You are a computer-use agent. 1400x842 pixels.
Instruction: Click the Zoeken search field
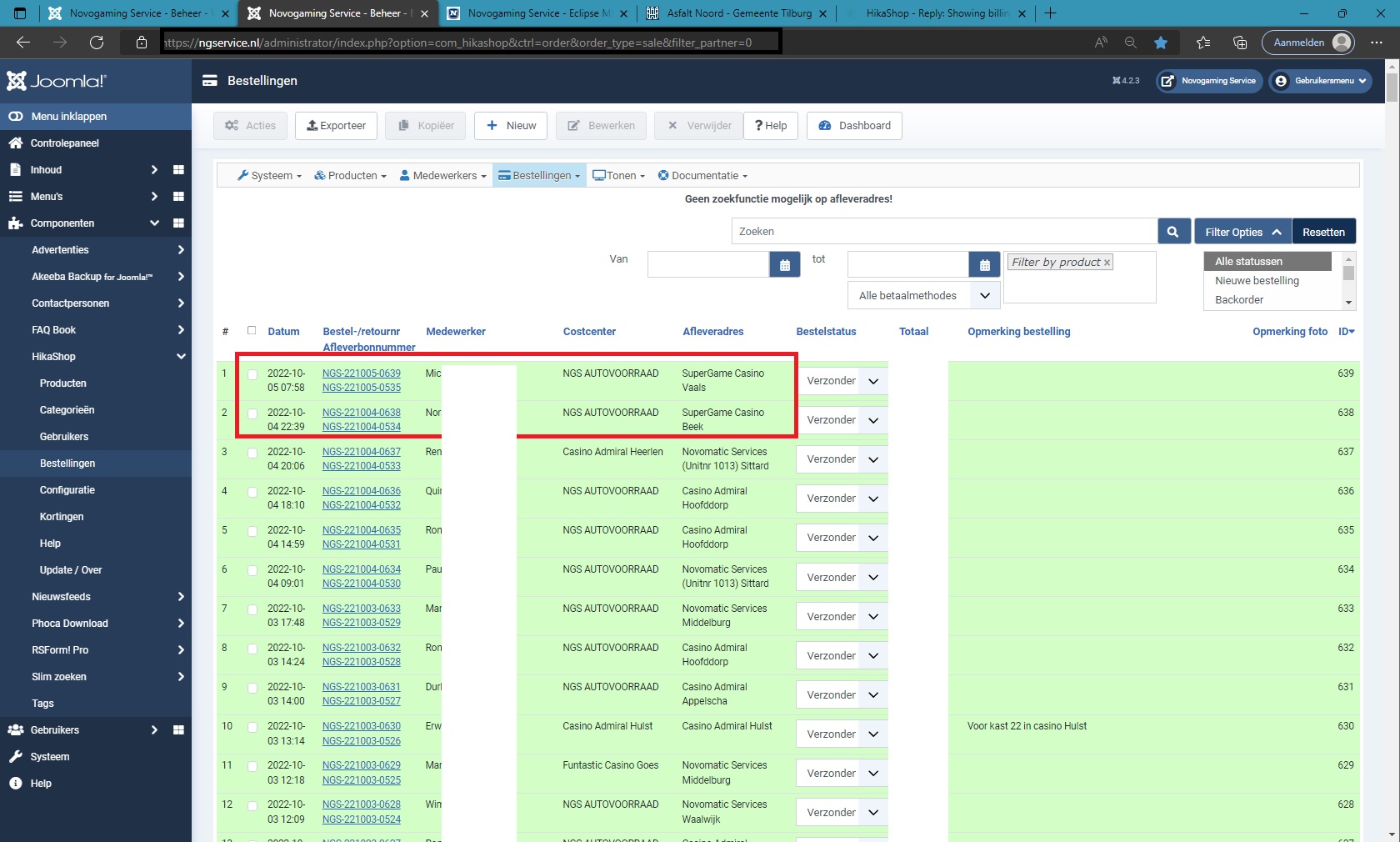coord(943,232)
